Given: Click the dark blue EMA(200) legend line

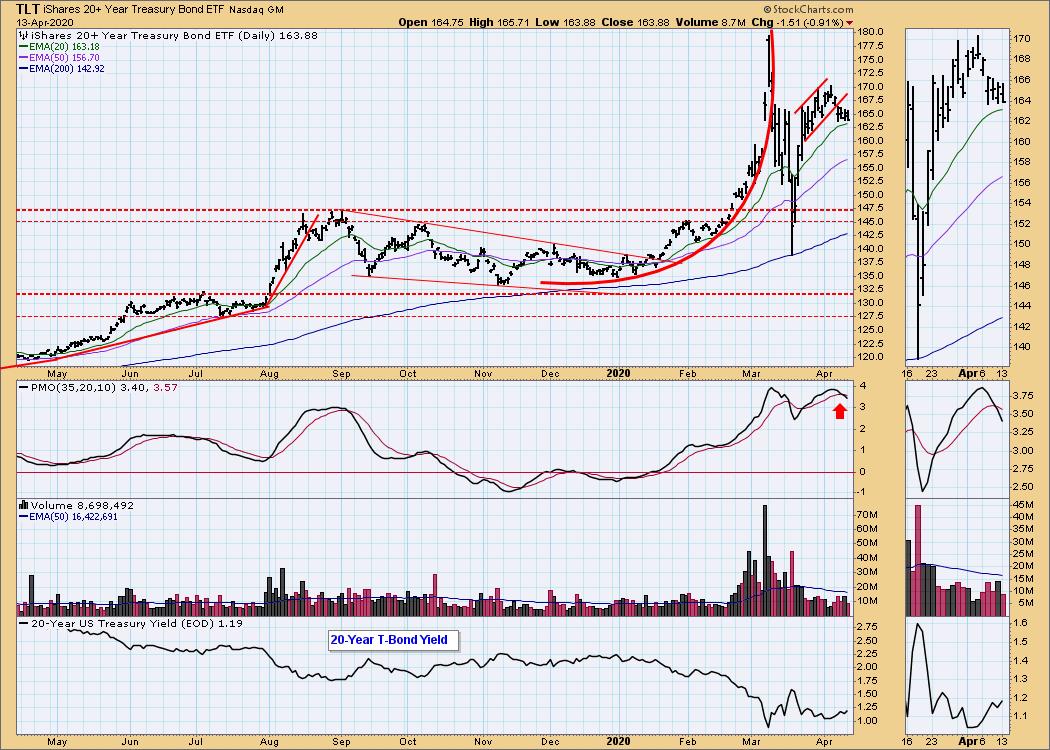Looking at the screenshot, I should [23, 68].
